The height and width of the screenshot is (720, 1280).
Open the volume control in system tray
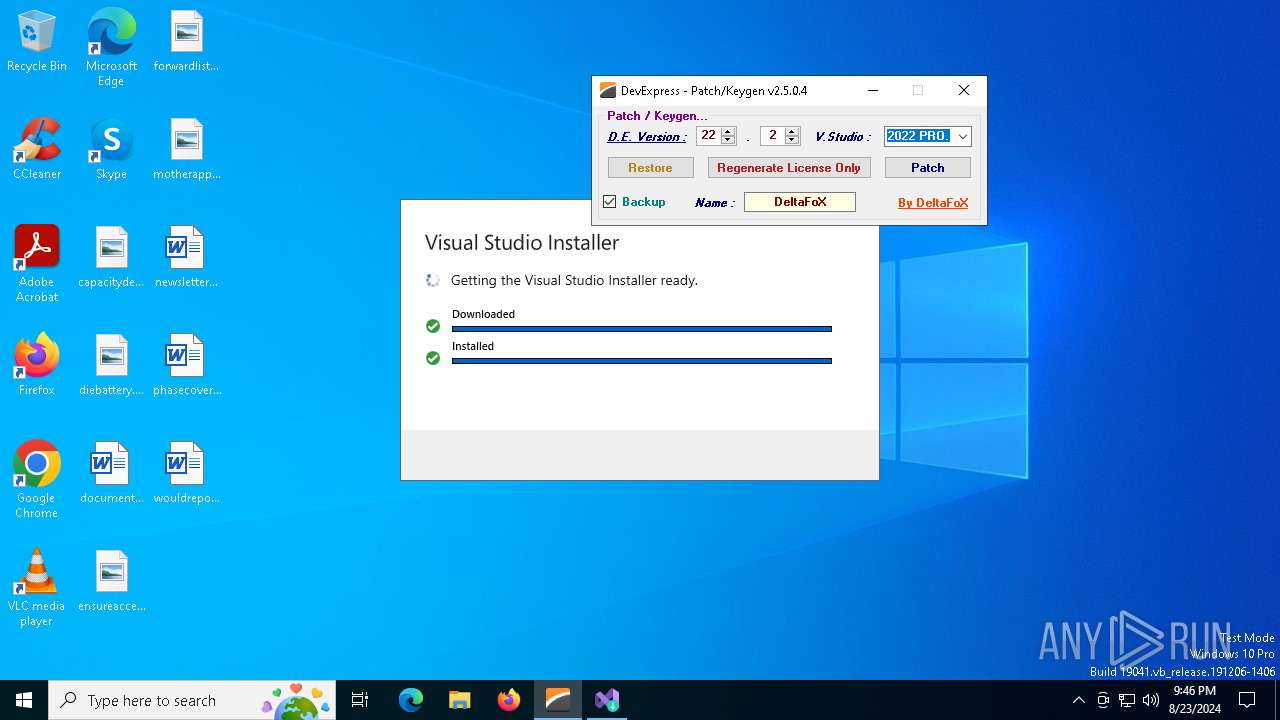tap(1150, 700)
